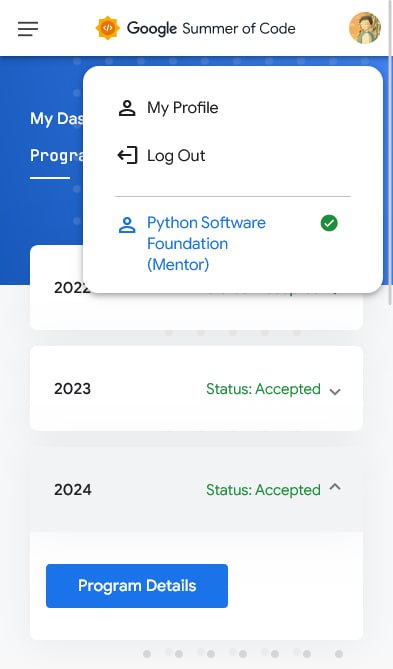The width and height of the screenshot is (393, 669).
Task: Open the hamburger navigation menu
Action: pyautogui.click(x=28, y=29)
